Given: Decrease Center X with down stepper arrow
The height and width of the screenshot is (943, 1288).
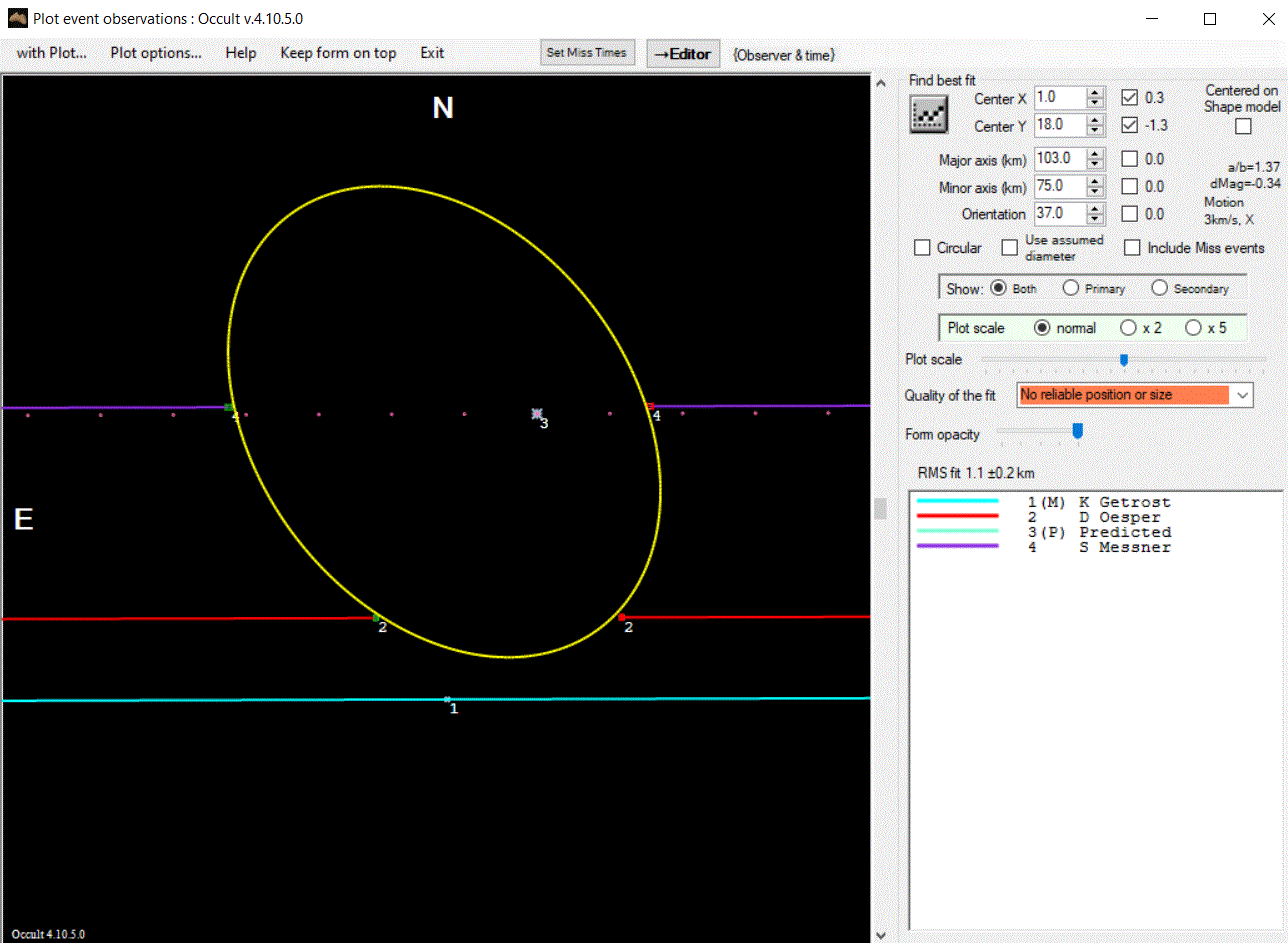Looking at the screenshot, I should pos(1096,103).
